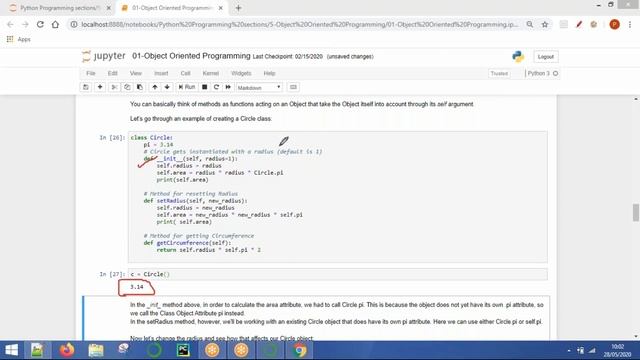Click the localhost address bar
This screenshot has width=640, height=360.
click(300, 24)
